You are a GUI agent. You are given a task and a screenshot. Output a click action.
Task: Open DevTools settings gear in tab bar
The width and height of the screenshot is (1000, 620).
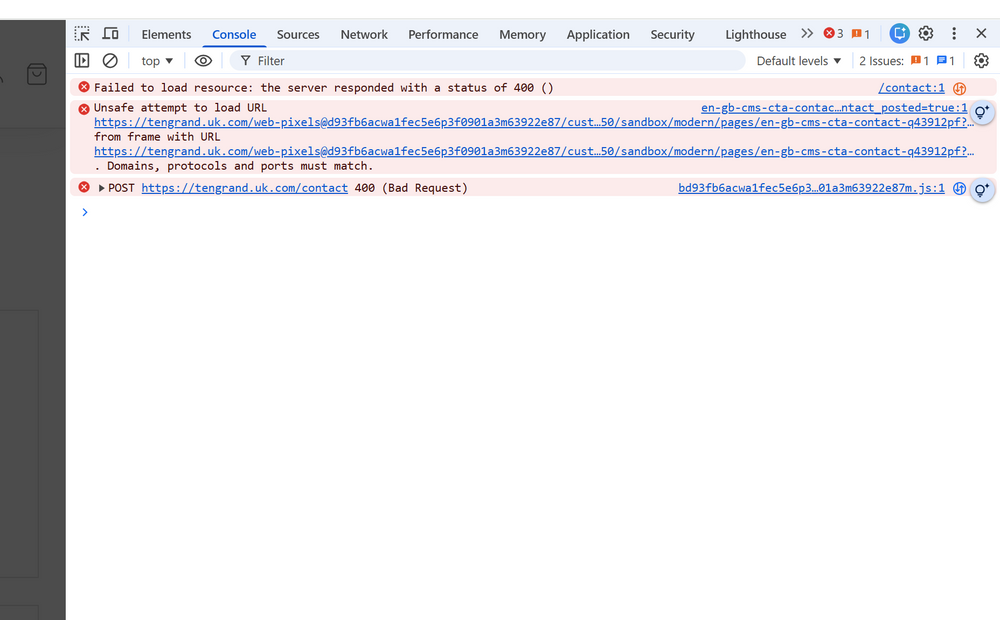[926, 33]
